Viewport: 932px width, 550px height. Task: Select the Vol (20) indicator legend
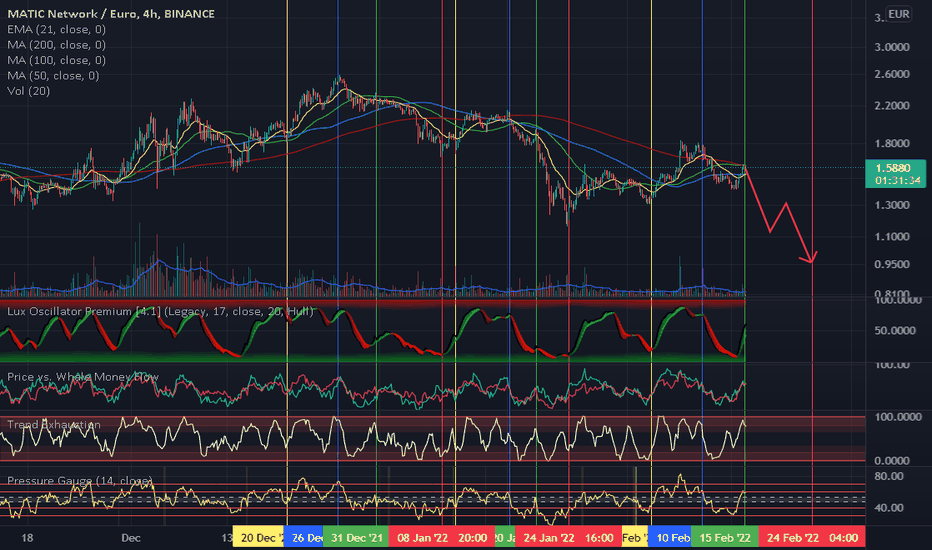pos(29,91)
